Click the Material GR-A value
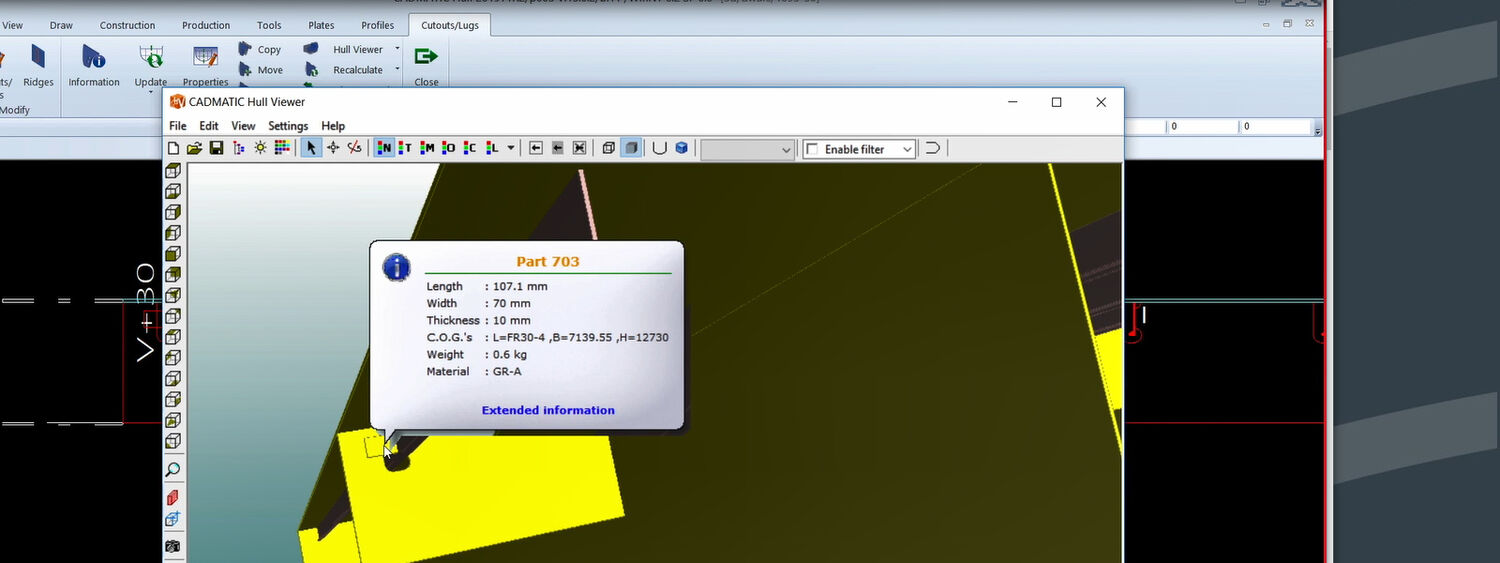Image resolution: width=1500 pixels, height=563 pixels. [507, 371]
